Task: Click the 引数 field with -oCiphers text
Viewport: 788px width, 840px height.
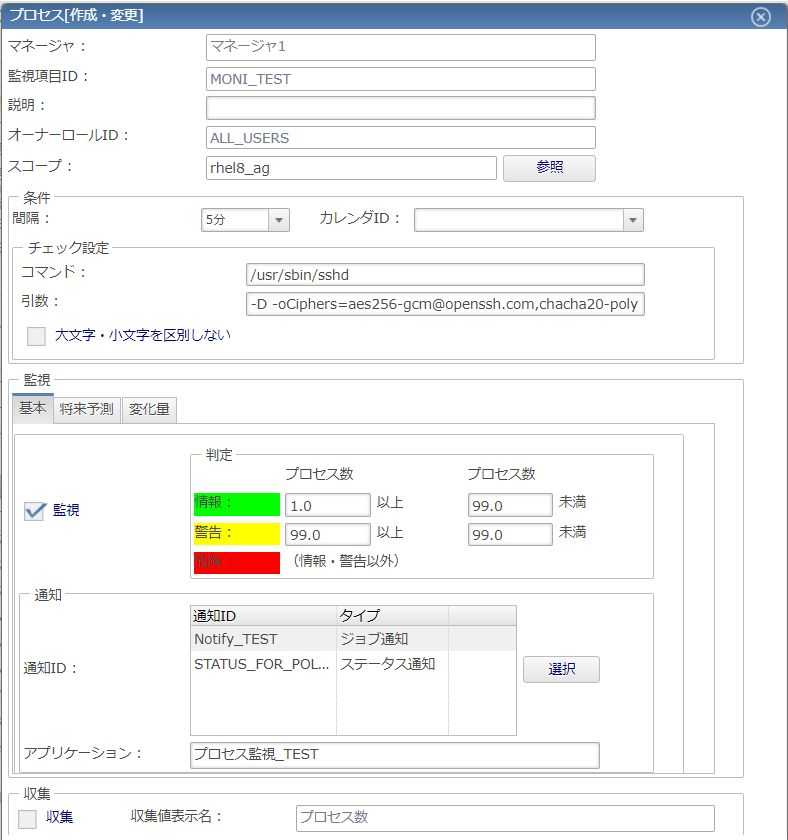Action: [x=445, y=304]
